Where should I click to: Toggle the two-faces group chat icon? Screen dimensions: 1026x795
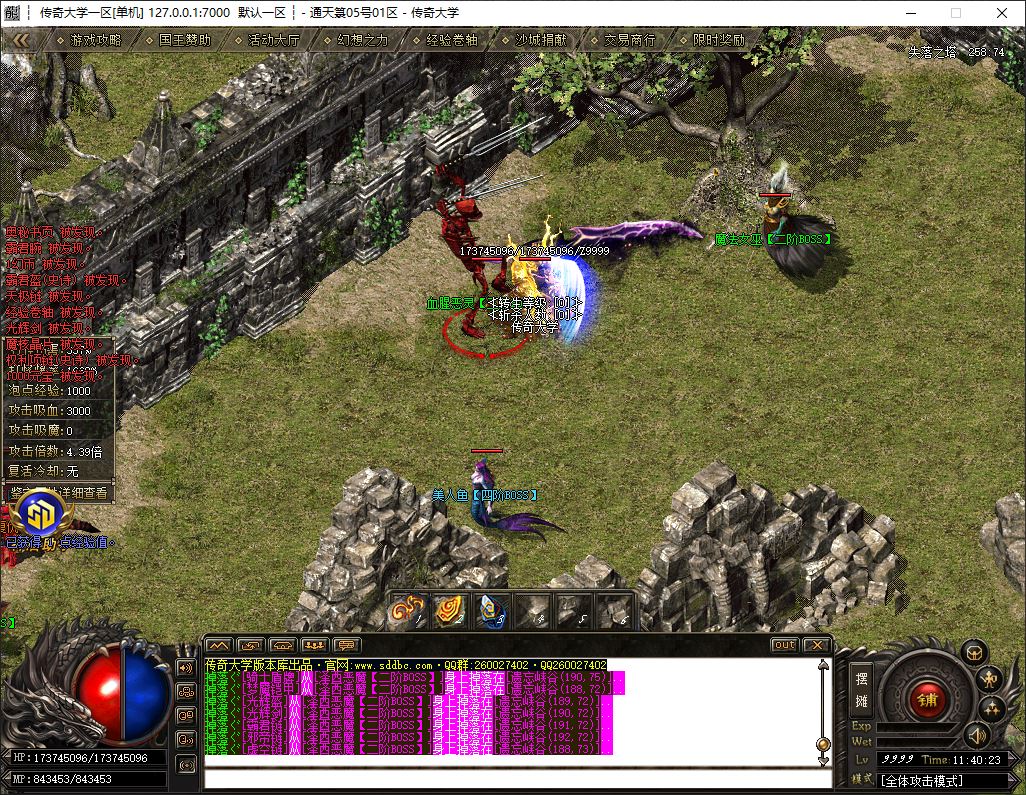(x=186, y=715)
